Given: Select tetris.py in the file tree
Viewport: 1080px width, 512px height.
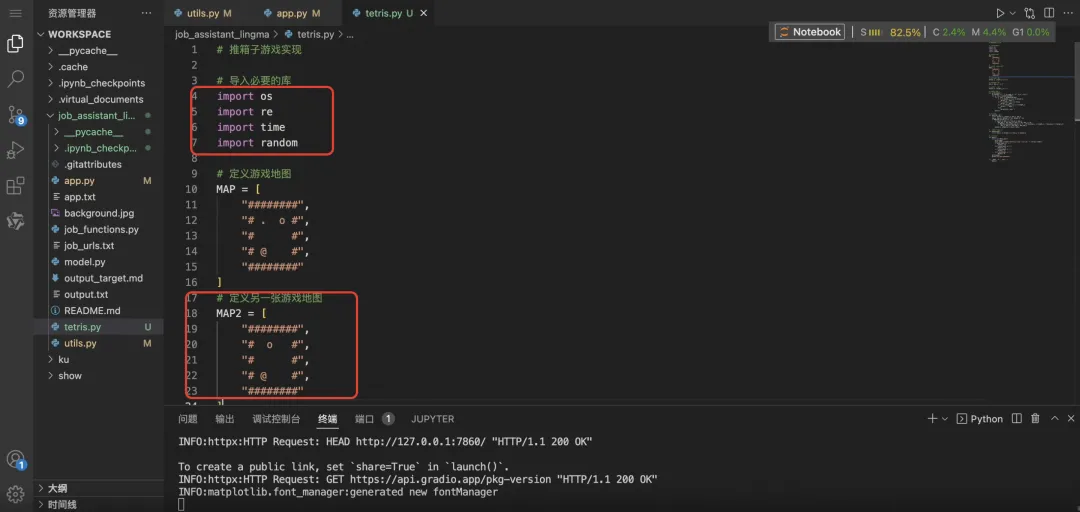Looking at the screenshot, I should 98,327.
